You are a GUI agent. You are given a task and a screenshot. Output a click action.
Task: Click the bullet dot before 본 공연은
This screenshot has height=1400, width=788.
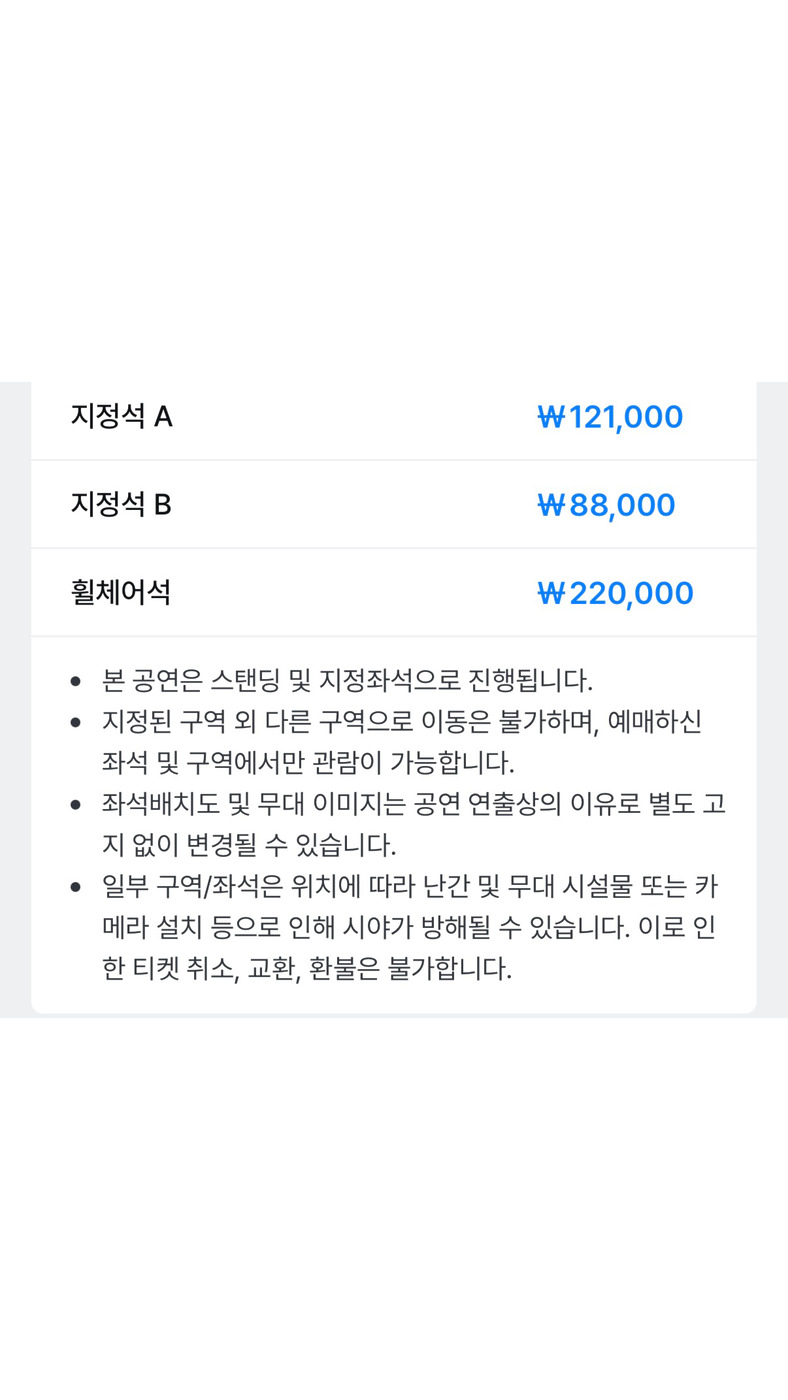coord(76,682)
